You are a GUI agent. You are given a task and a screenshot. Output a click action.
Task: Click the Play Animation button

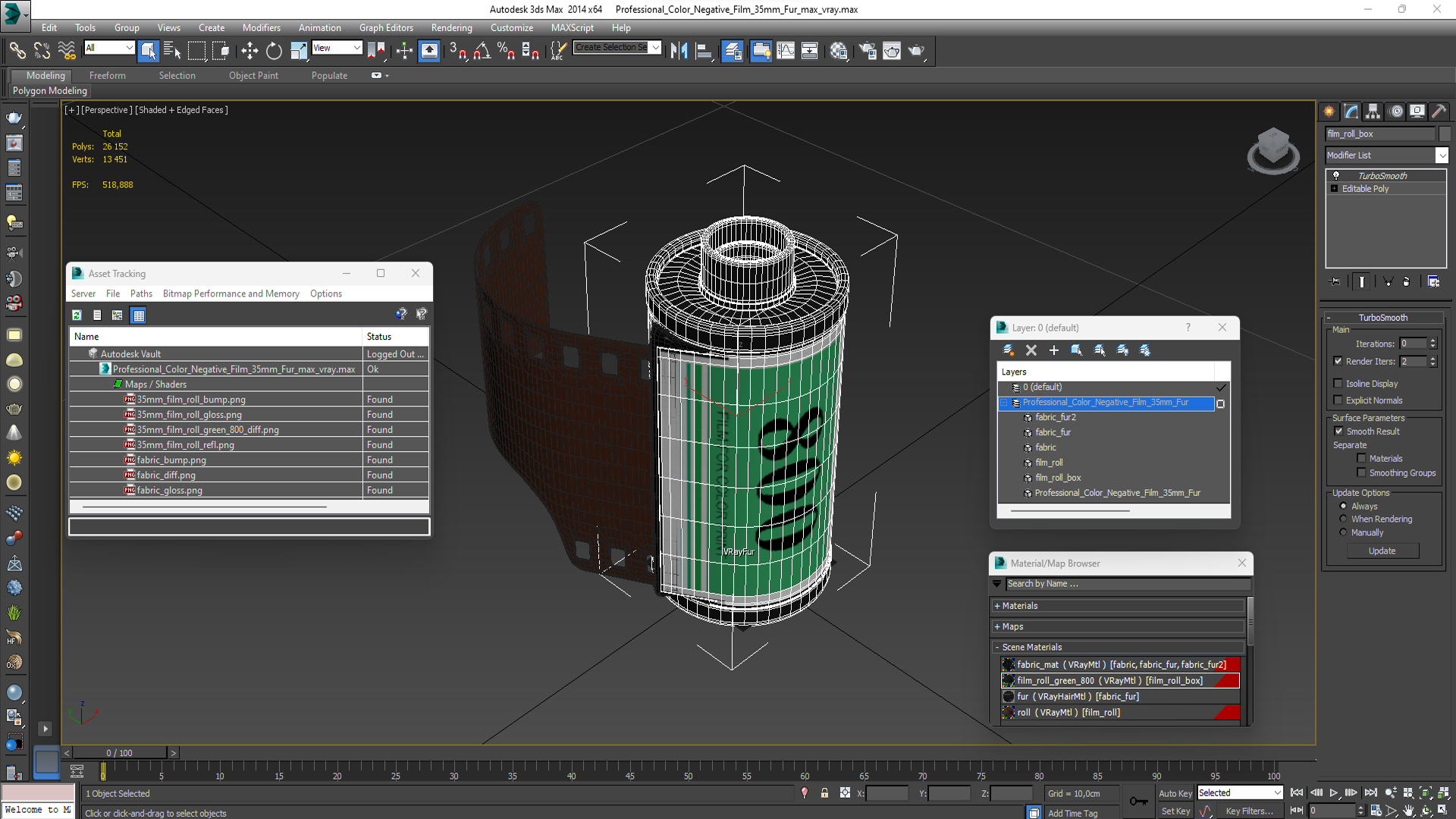(1333, 792)
